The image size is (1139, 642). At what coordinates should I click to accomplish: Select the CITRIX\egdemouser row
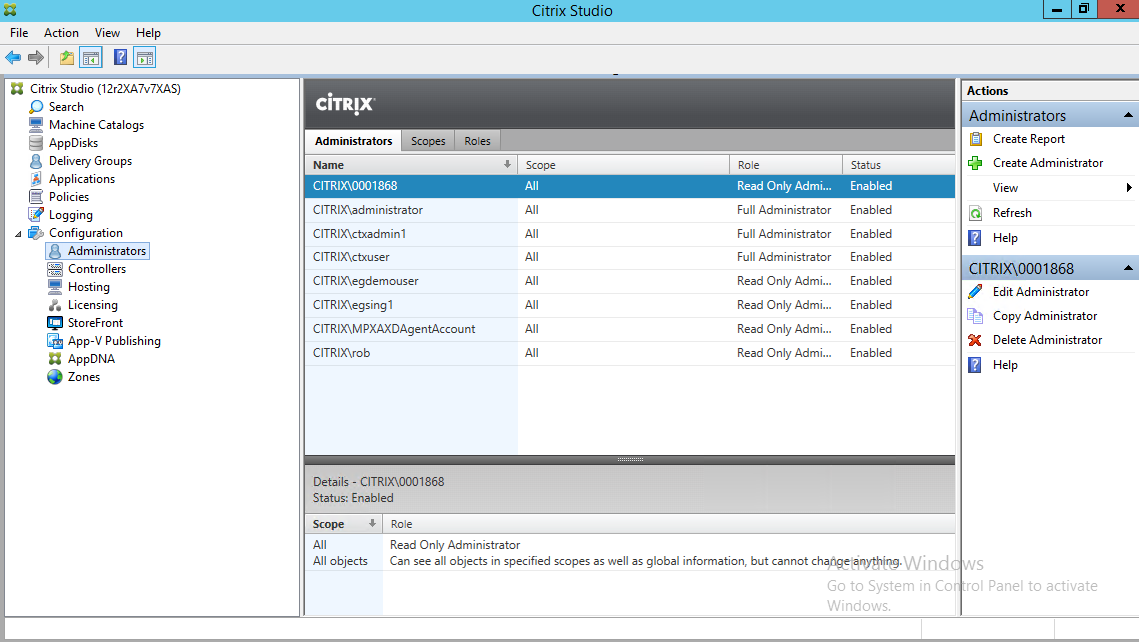point(630,281)
